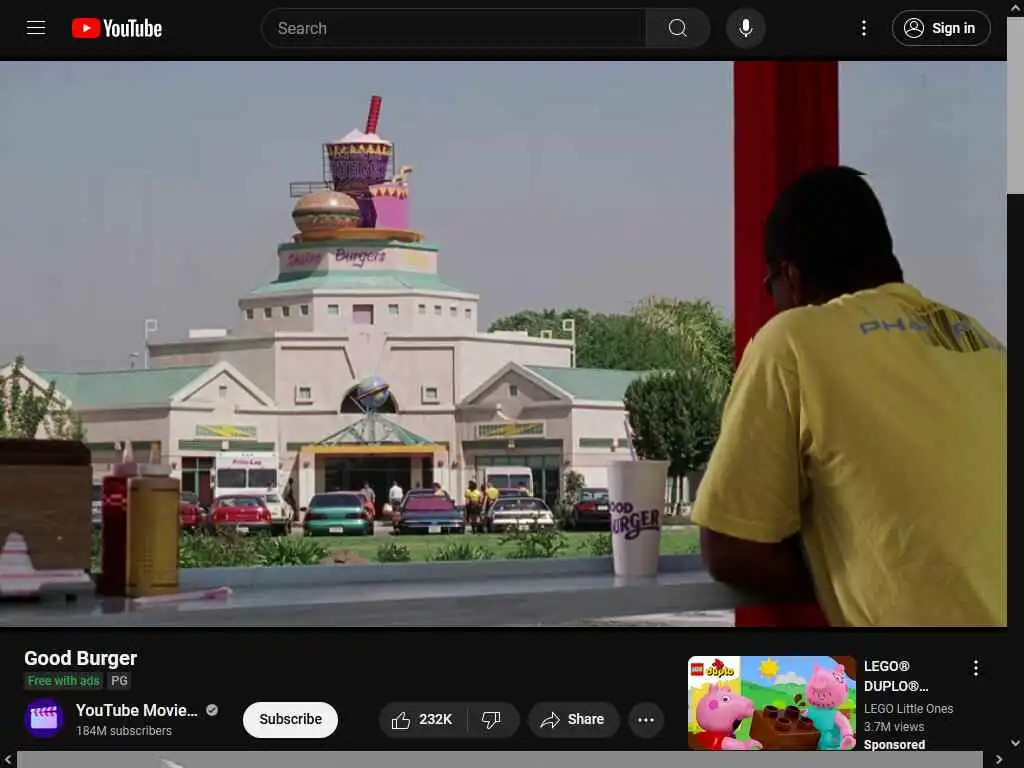Click the vertical scrollbar thumb
Screen dimensions: 1024x768
coord(1016,104)
